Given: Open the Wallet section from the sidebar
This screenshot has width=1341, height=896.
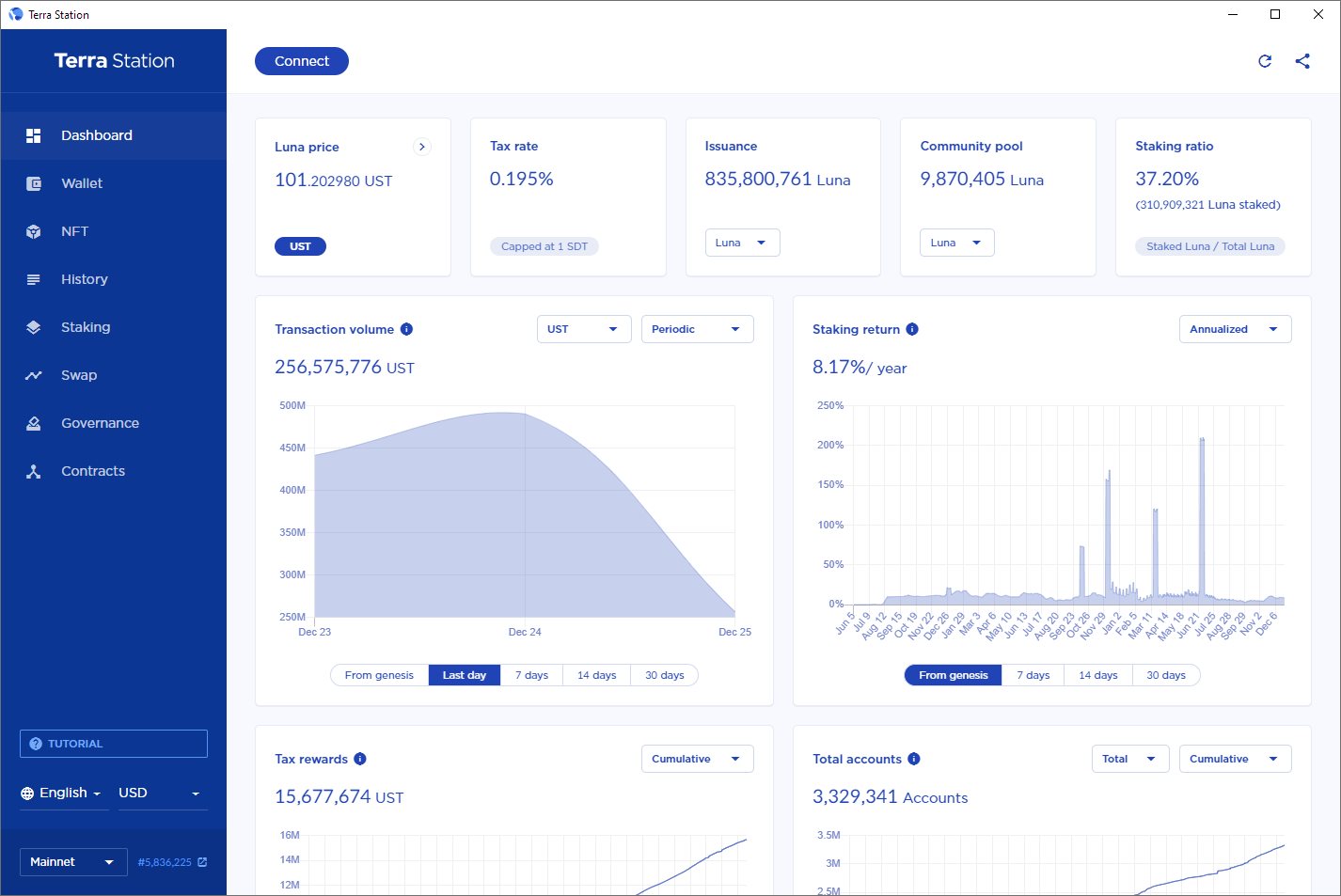Looking at the screenshot, I should [81, 182].
